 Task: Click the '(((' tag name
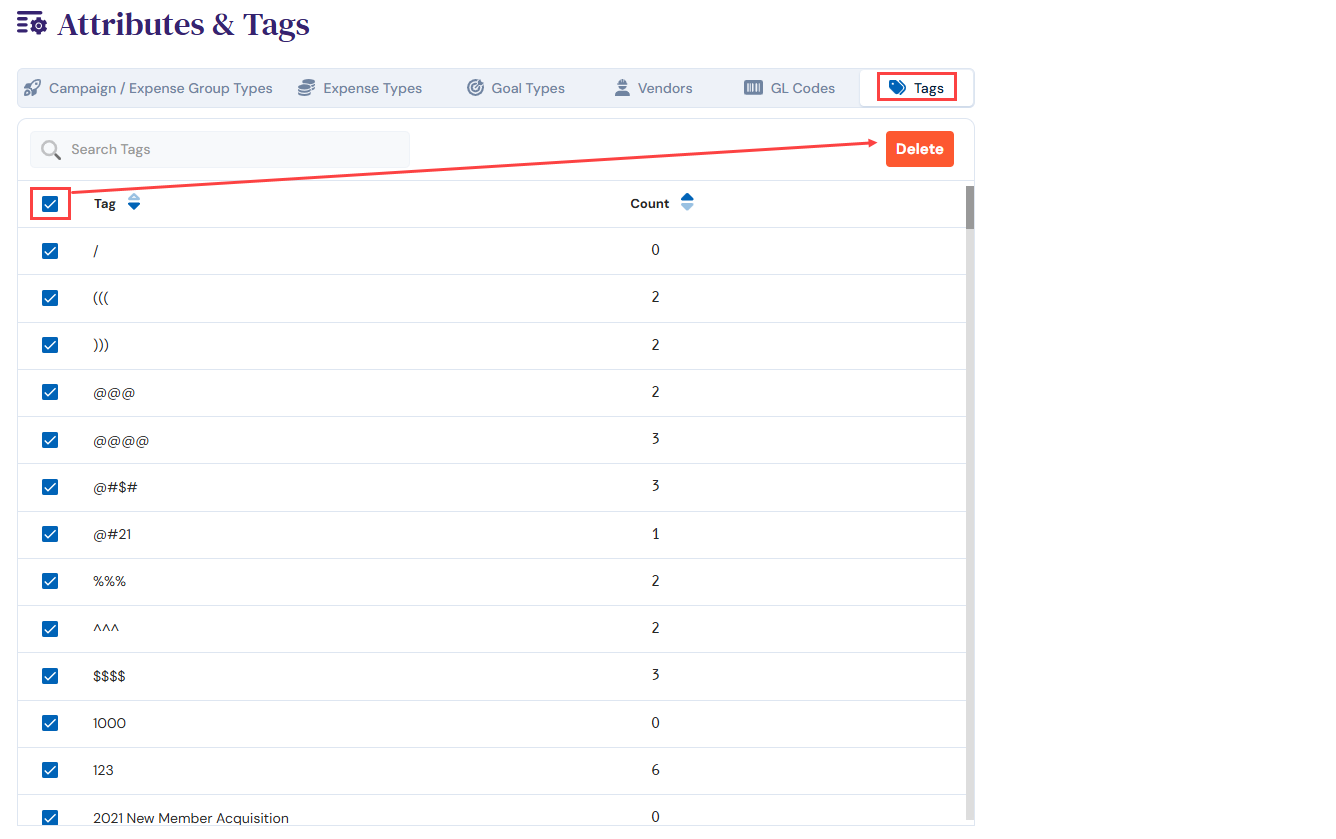tap(101, 298)
